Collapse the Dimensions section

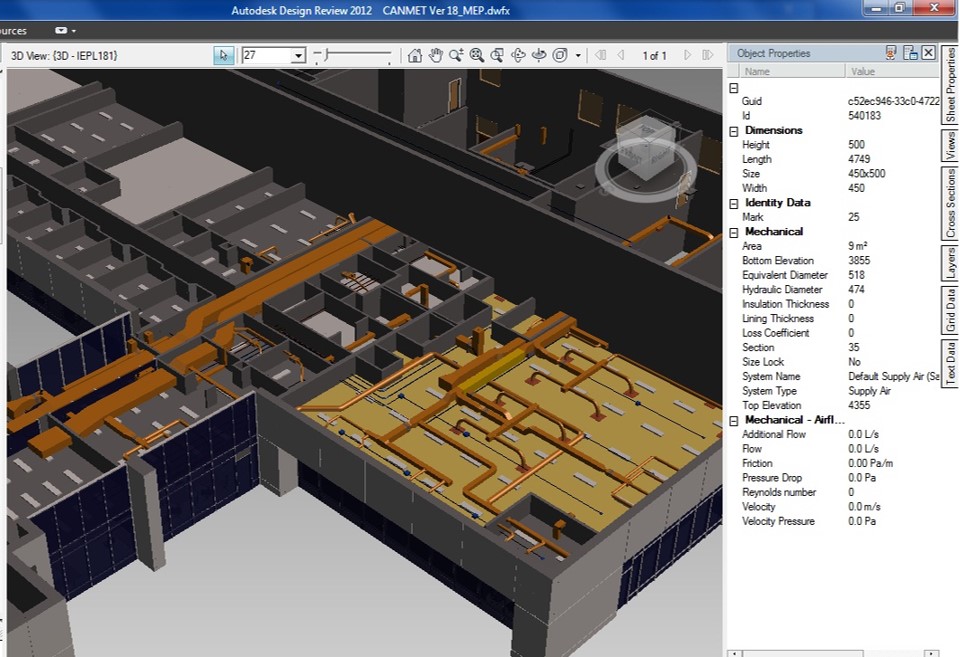(733, 130)
